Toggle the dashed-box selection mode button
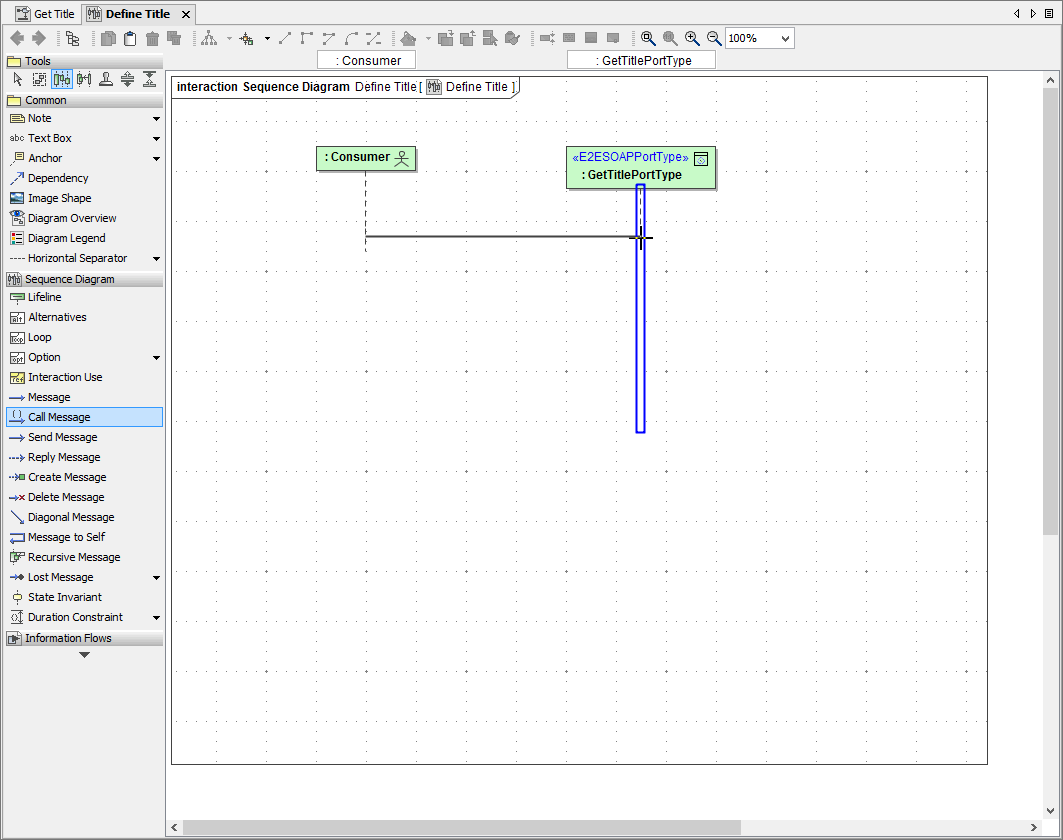 click(x=40, y=80)
